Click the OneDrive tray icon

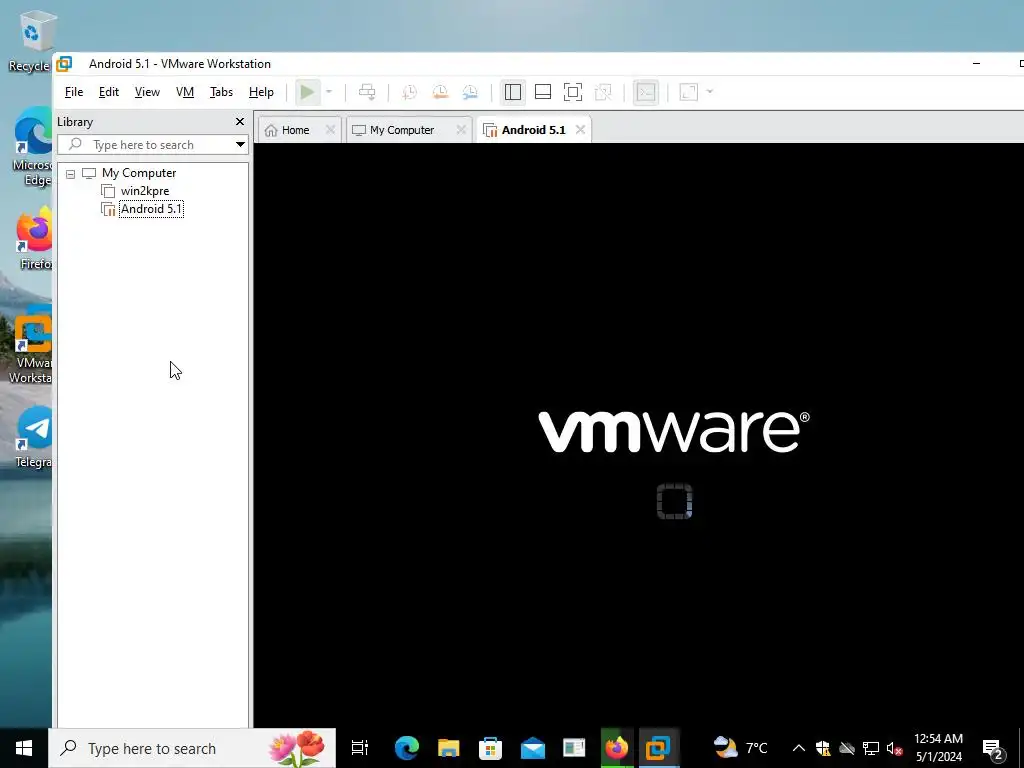pos(847,748)
